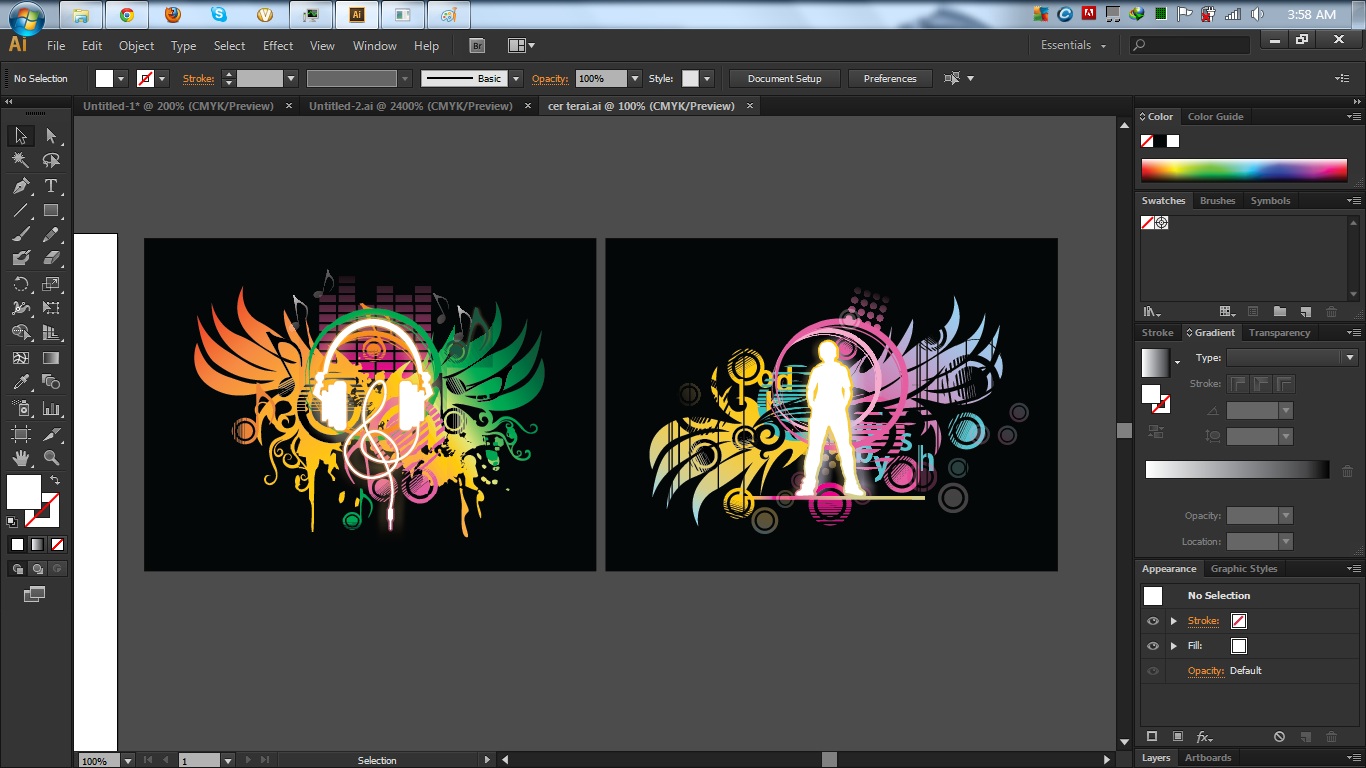Select the Line Segment tool
1366x768 pixels.
[20, 211]
